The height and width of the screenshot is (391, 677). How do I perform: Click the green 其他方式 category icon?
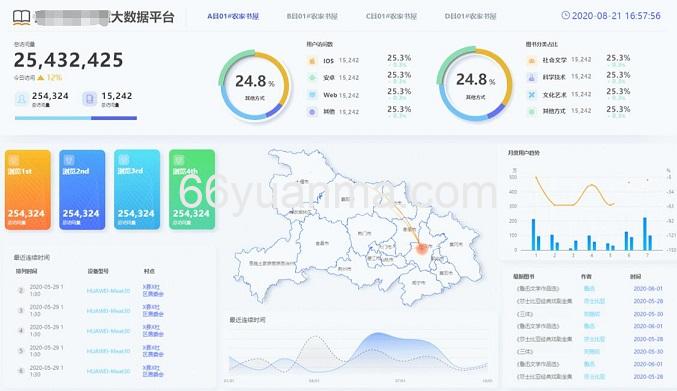tap(531, 111)
